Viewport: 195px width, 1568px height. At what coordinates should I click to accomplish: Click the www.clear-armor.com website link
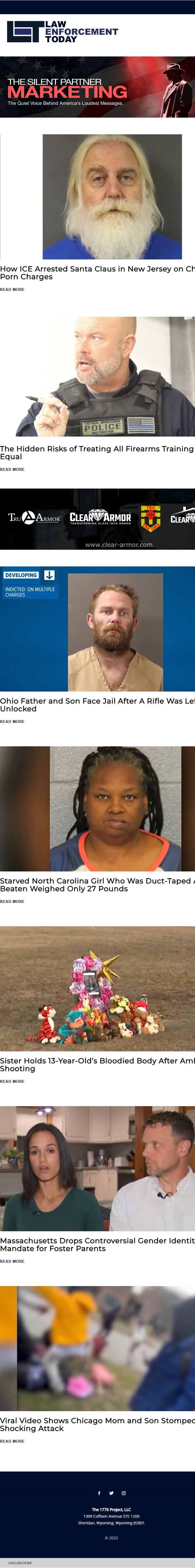coord(119,544)
